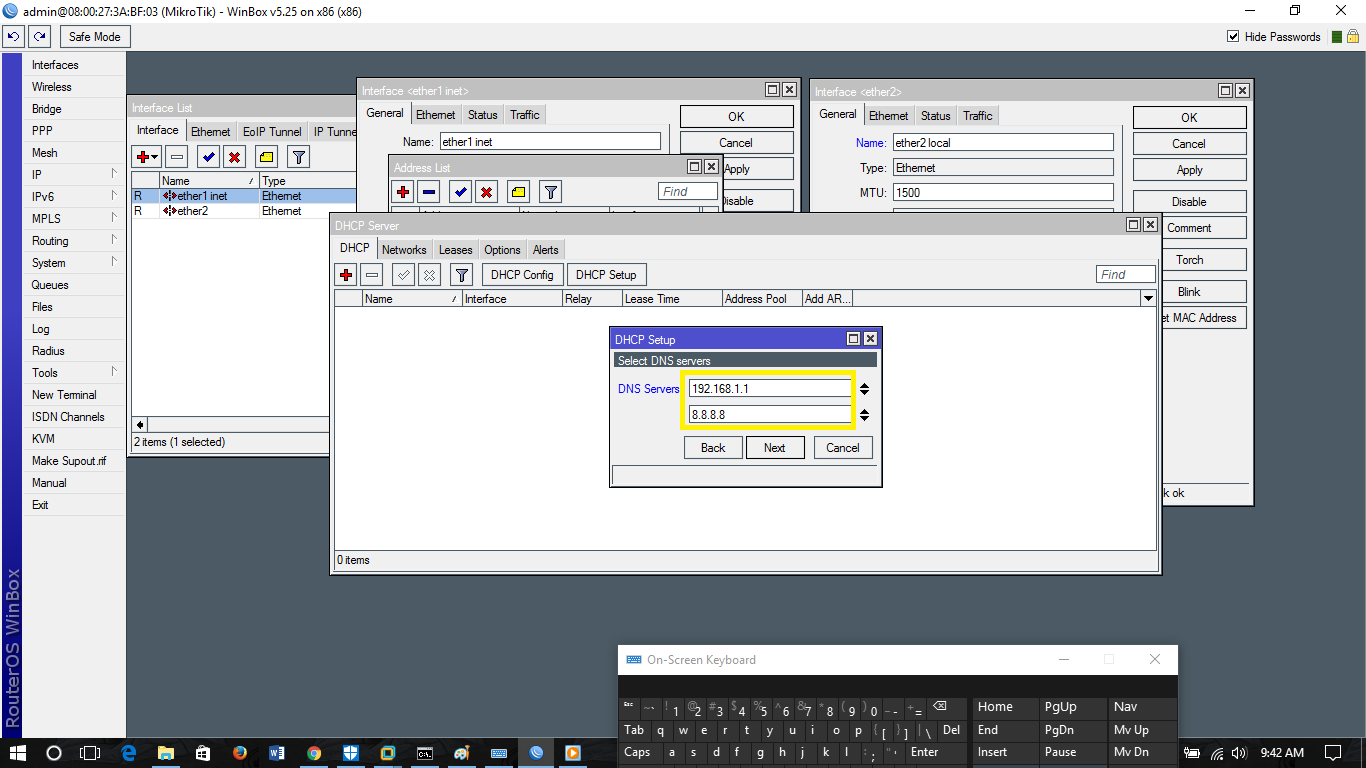Click the Torch button in ether2 window
This screenshot has height=768, width=1366.
1190,260
